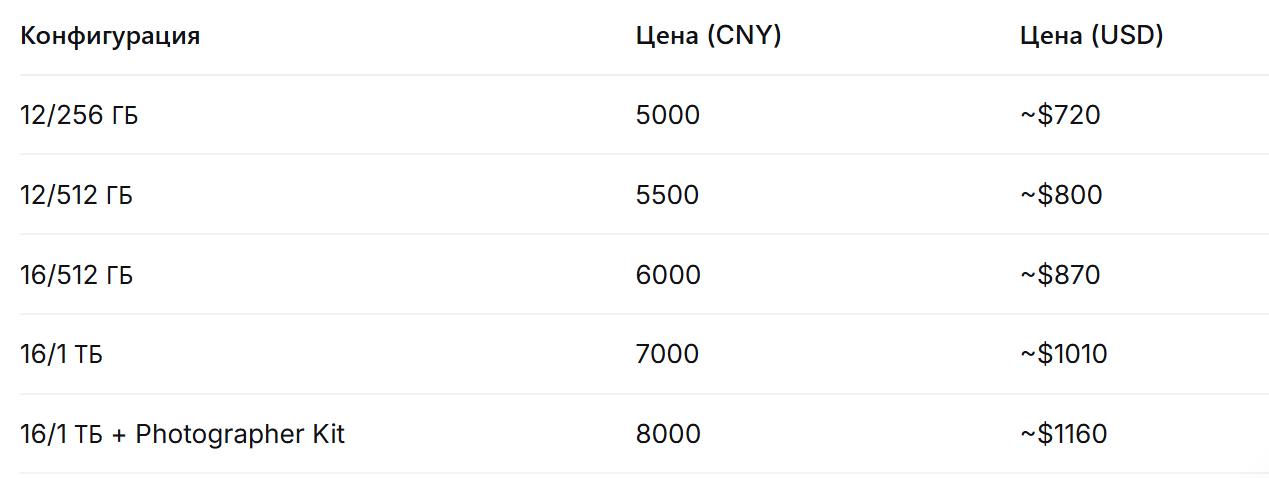Screen dimensions: 1269x478
Task: Click the 5500 CNY price value
Action: 667,195
